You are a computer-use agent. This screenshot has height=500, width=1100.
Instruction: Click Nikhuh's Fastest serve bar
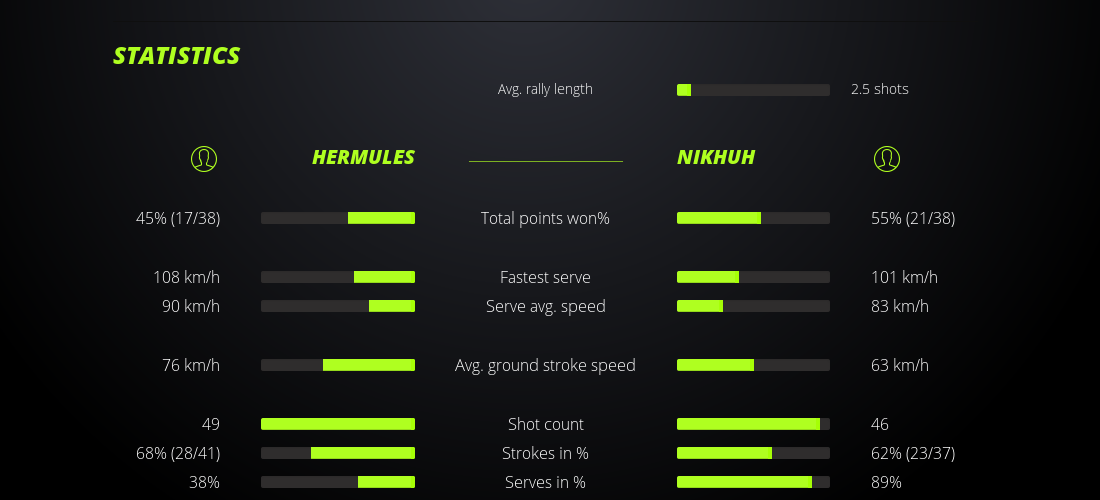point(753,277)
